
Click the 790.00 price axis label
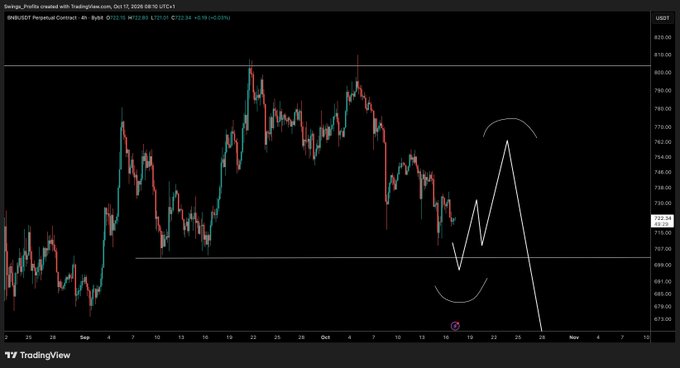coord(662,91)
